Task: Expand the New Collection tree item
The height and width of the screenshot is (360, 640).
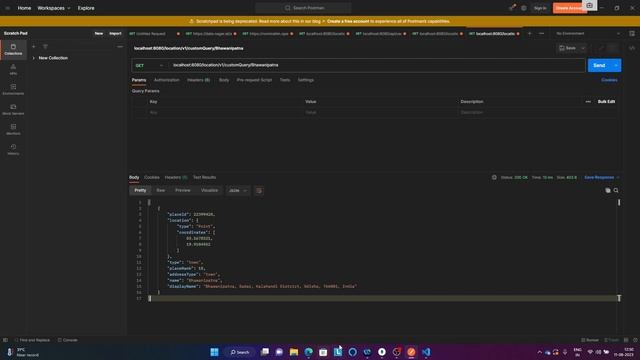Action: pos(33,58)
